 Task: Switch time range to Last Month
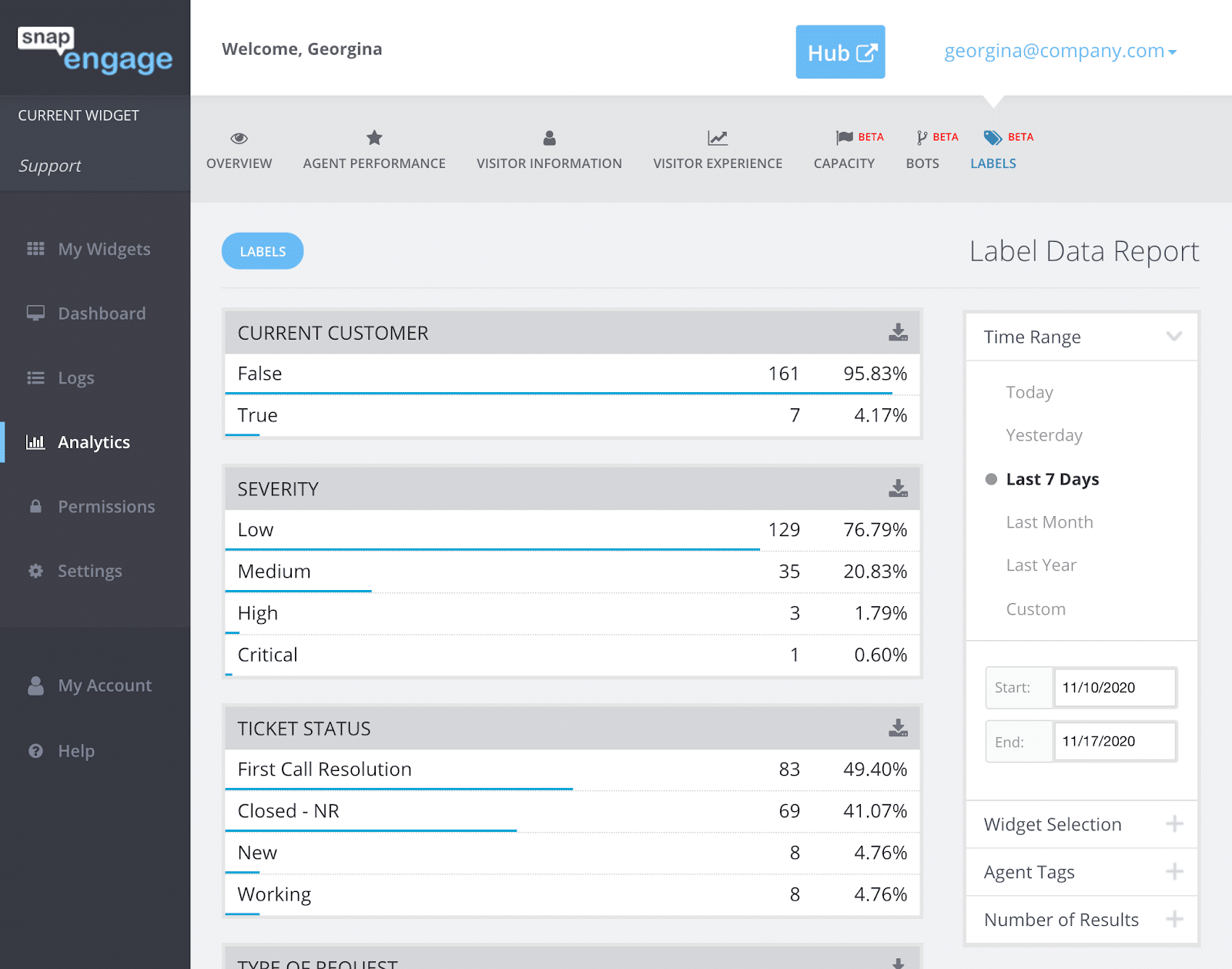coord(1049,521)
